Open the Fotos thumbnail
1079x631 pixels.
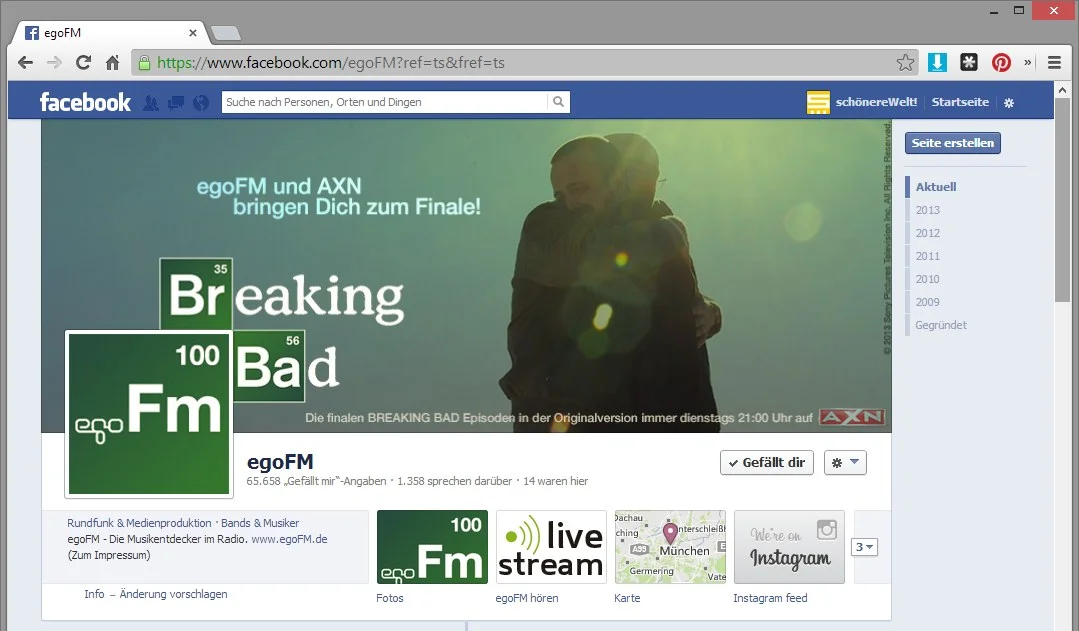[x=432, y=547]
